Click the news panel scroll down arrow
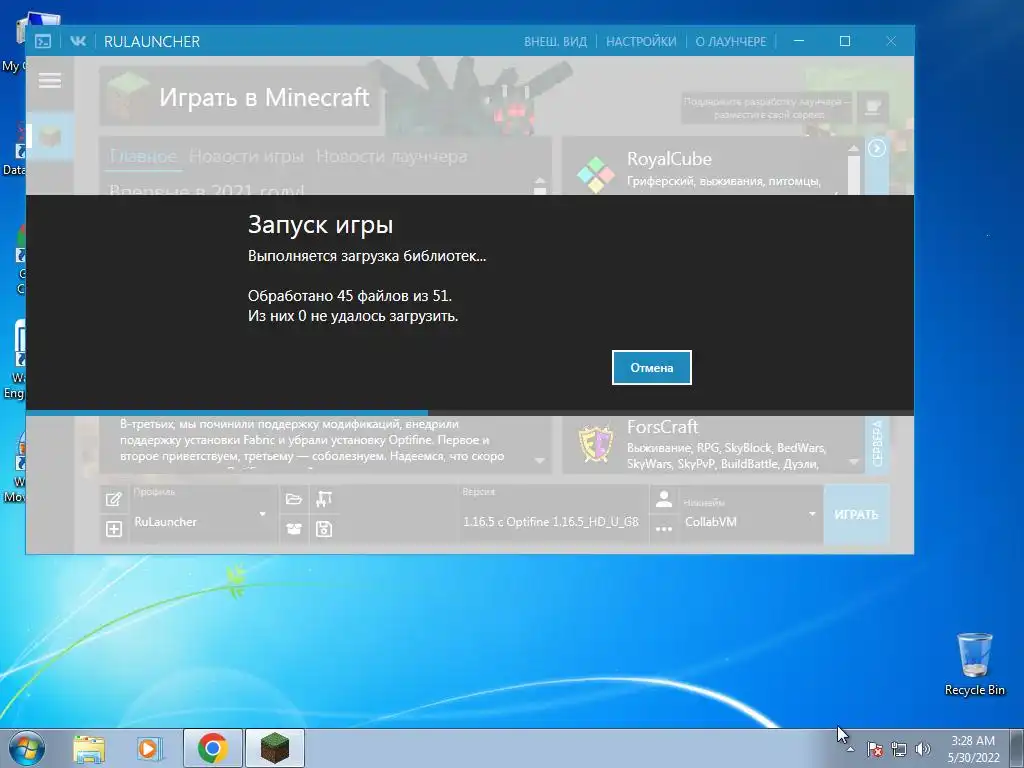The width and height of the screenshot is (1024, 768). (539, 460)
